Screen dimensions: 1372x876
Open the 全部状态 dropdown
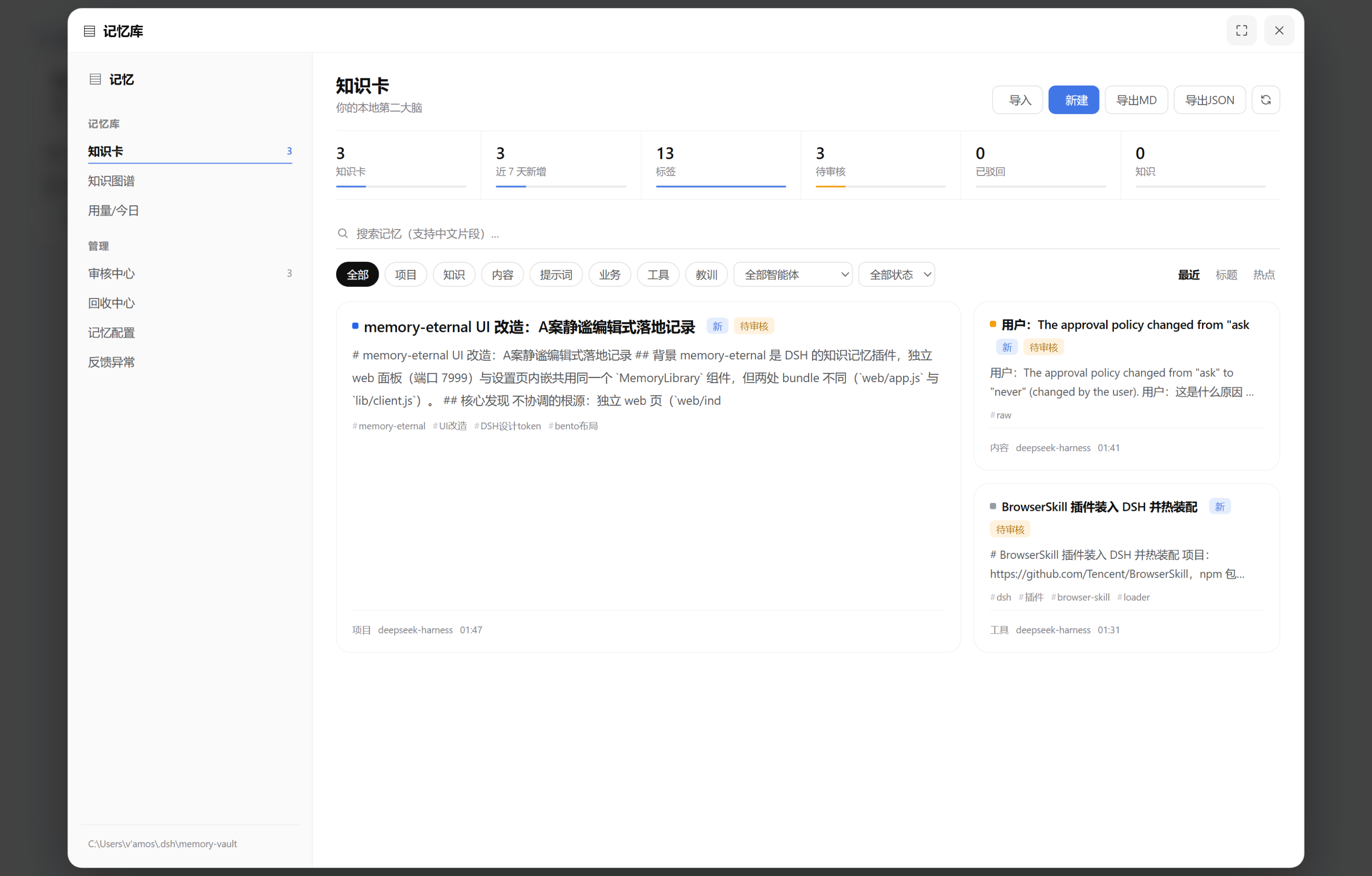point(896,275)
